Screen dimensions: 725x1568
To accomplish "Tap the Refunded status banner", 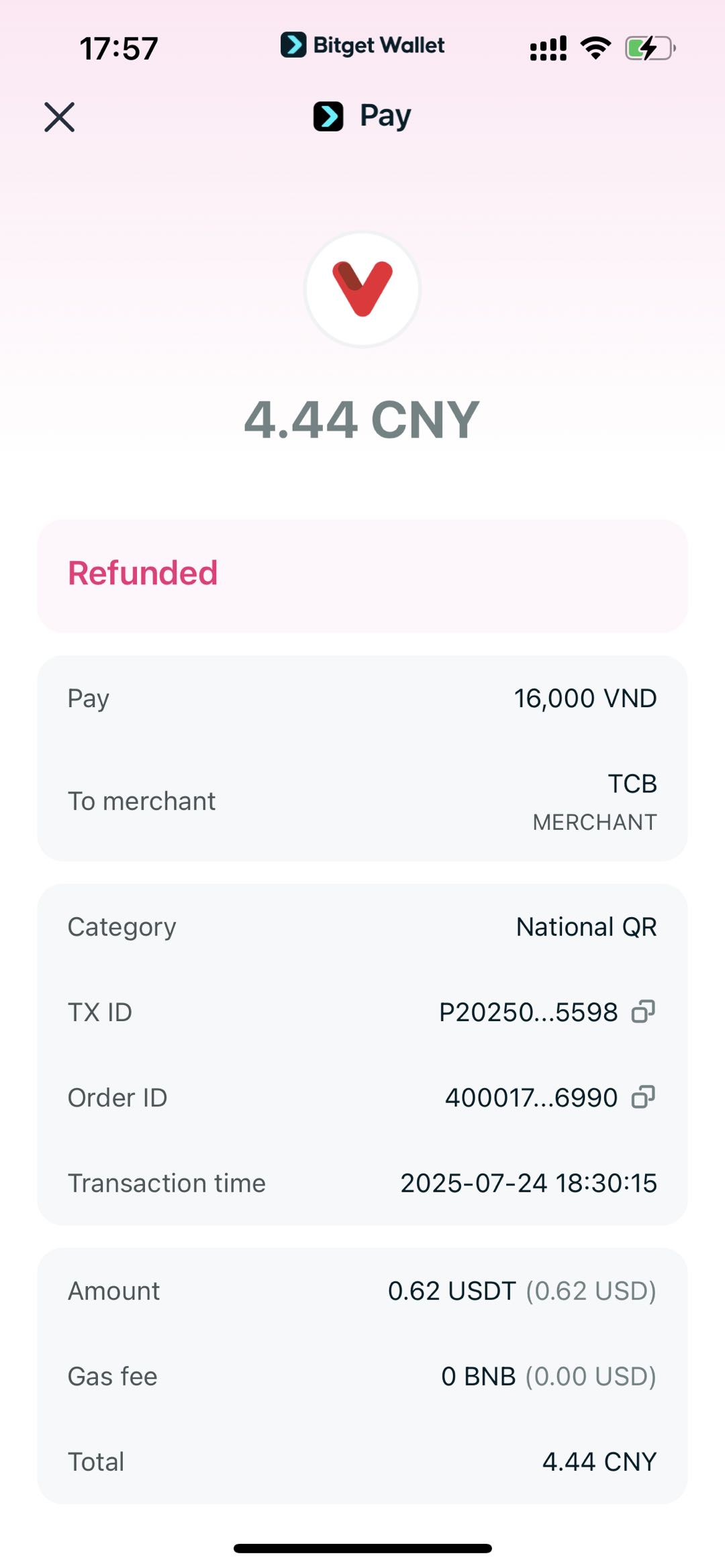I will (x=362, y=575).
